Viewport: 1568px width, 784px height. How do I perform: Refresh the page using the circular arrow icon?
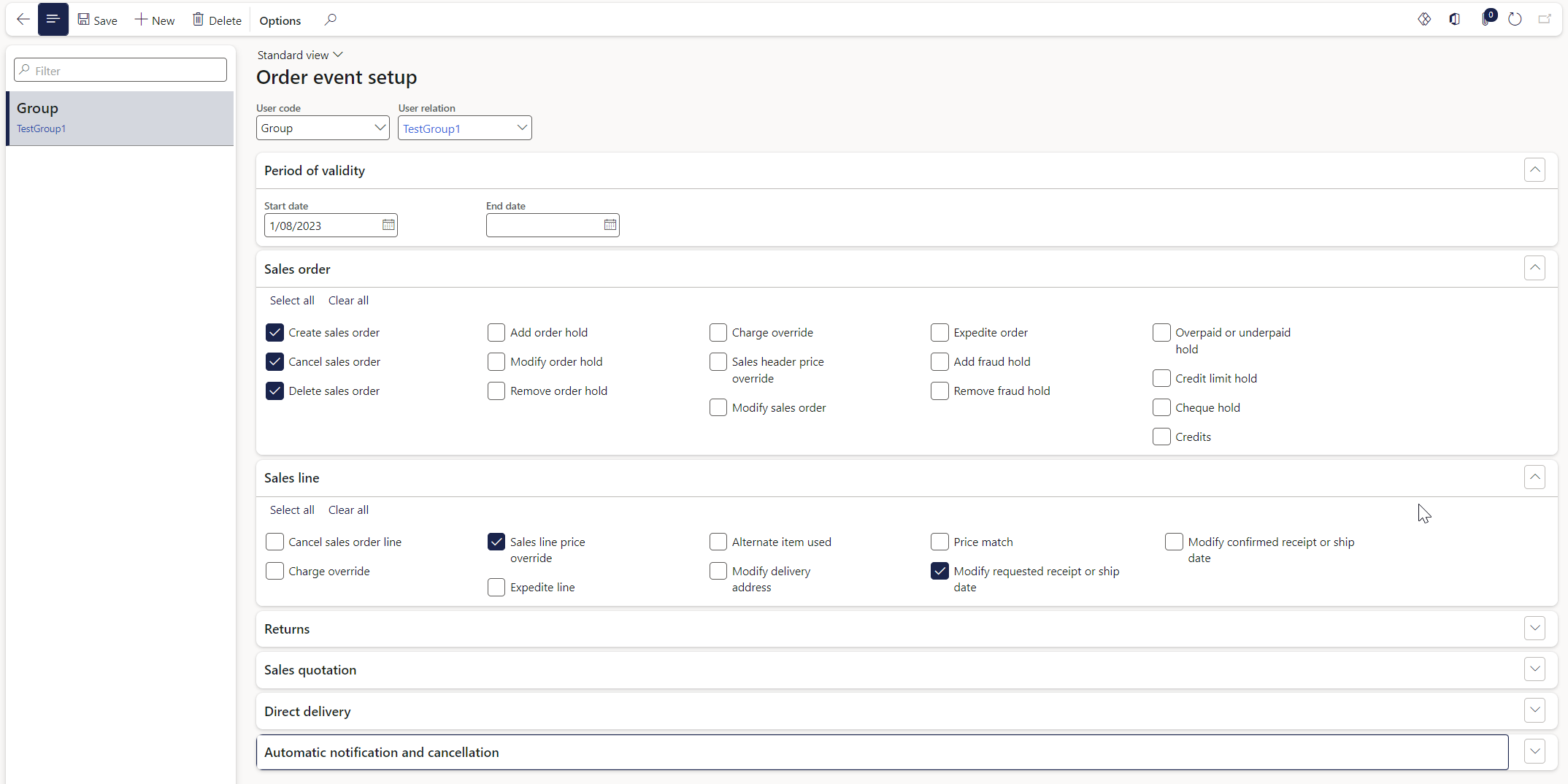point(1515,20)
